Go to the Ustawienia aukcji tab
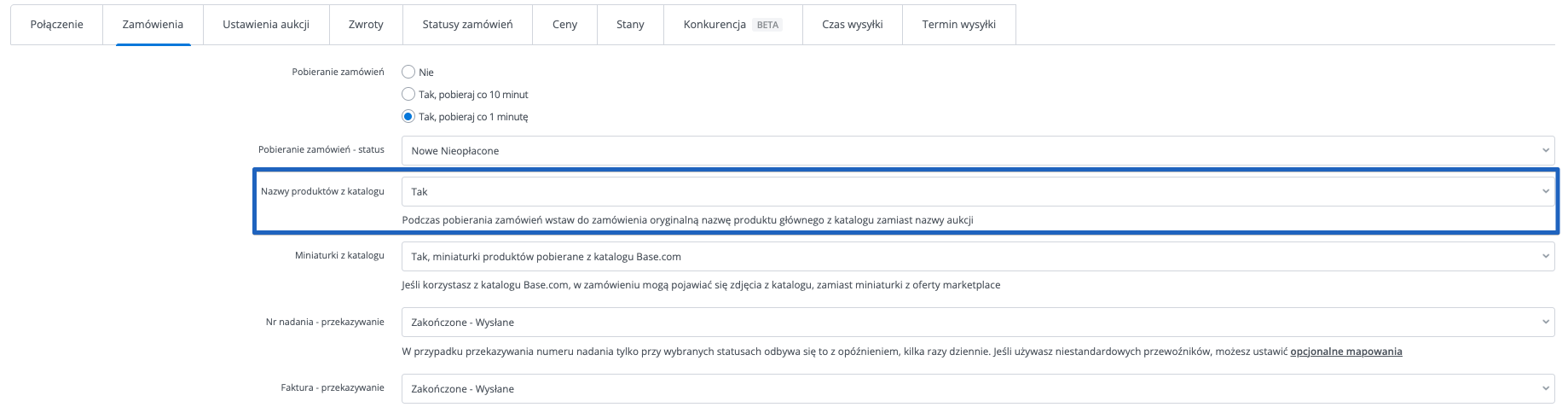The width and height of the screenshot is (1568, 413). [x=266, y=25]
